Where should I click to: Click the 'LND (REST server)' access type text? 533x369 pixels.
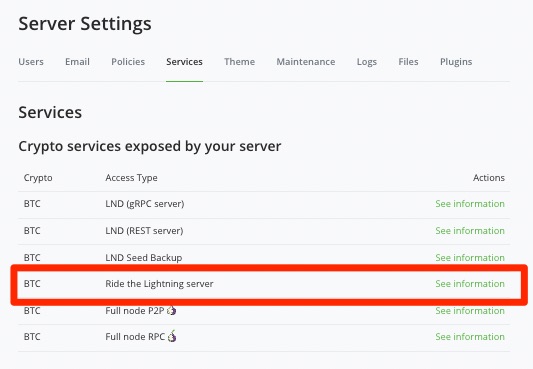(144, 231)
